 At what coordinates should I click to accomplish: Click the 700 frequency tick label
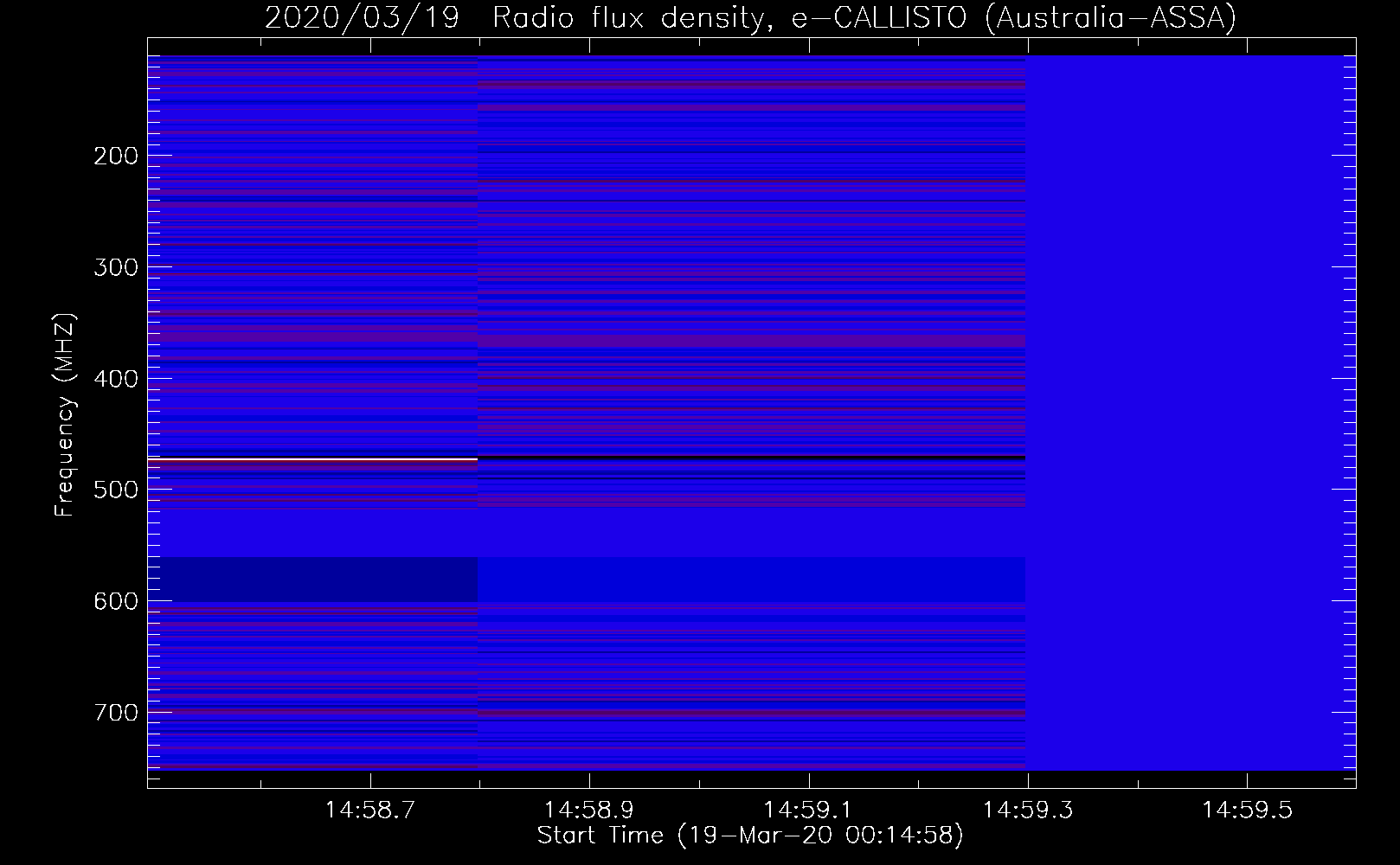click(x=116, y=713)
